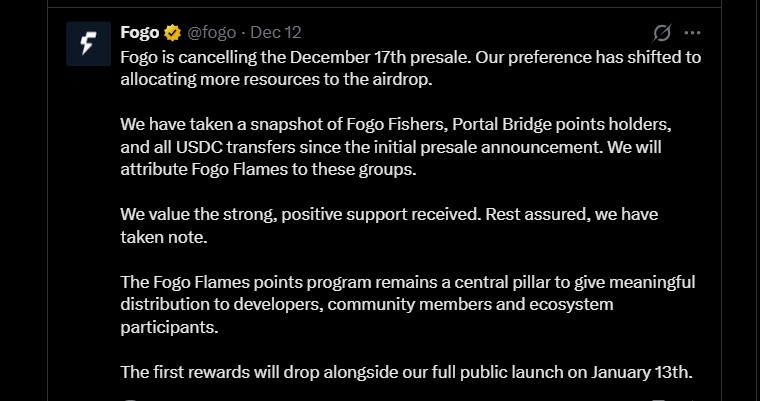Open the three-dot more options menu
Screen dimensions: 760x401
point(692,33)
